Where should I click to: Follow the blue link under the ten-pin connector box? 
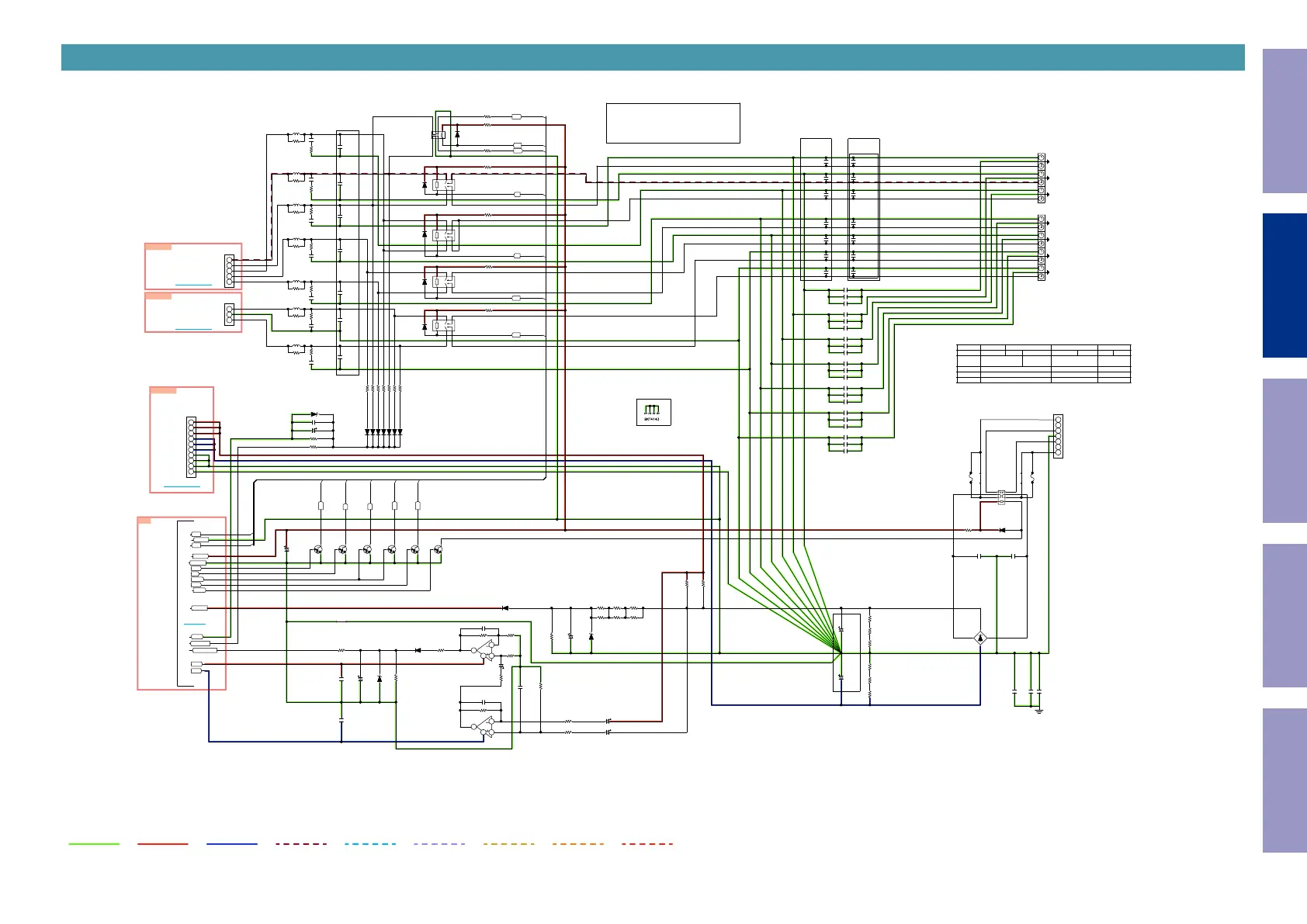point(182,486)
